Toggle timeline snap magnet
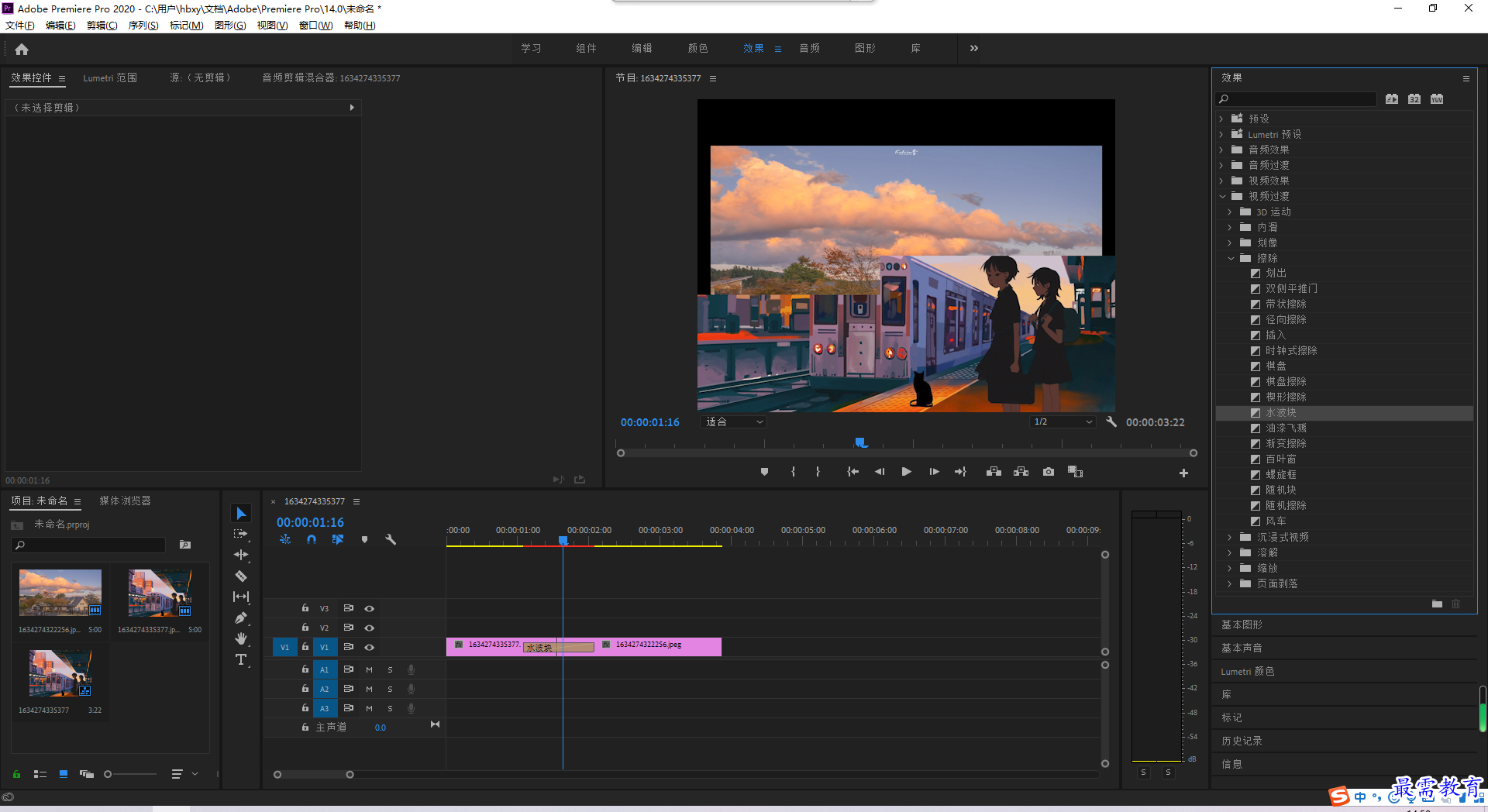This screenshot has height=812, width=1488. click(312, 539)
